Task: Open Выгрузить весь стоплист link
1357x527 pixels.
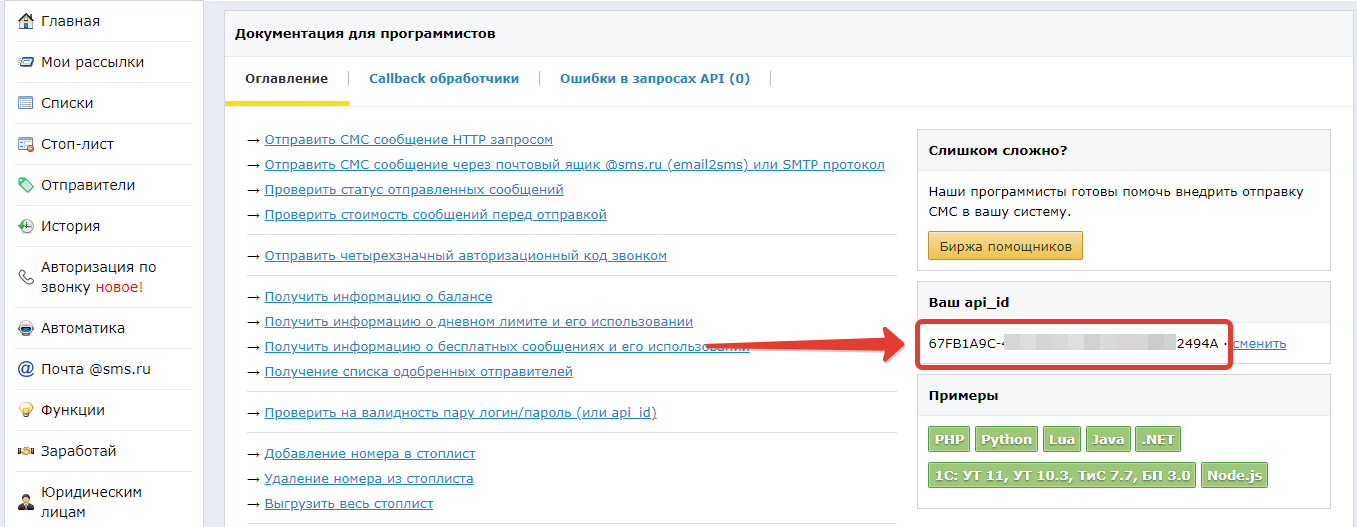Action: pyautogui.click(x=349, y=504)
